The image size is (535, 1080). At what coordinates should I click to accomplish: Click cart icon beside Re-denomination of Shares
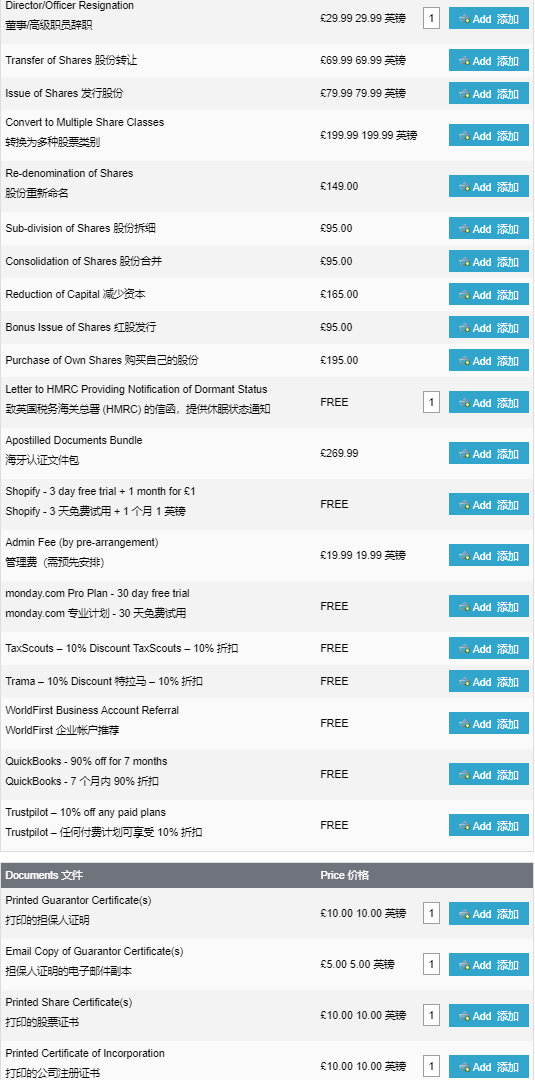(x=465, y=187)
